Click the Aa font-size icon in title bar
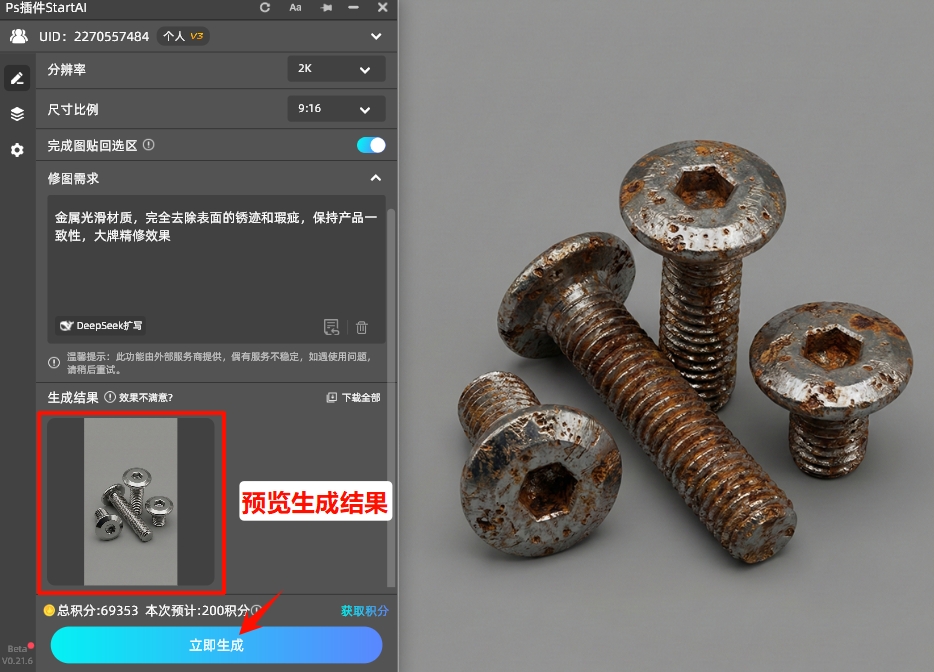Viewport: 934px width, 672px height. [x=295, y=8]
